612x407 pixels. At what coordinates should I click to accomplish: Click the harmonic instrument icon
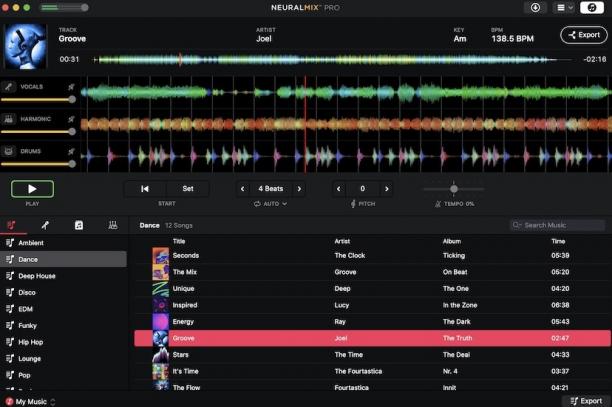[9, 119]
